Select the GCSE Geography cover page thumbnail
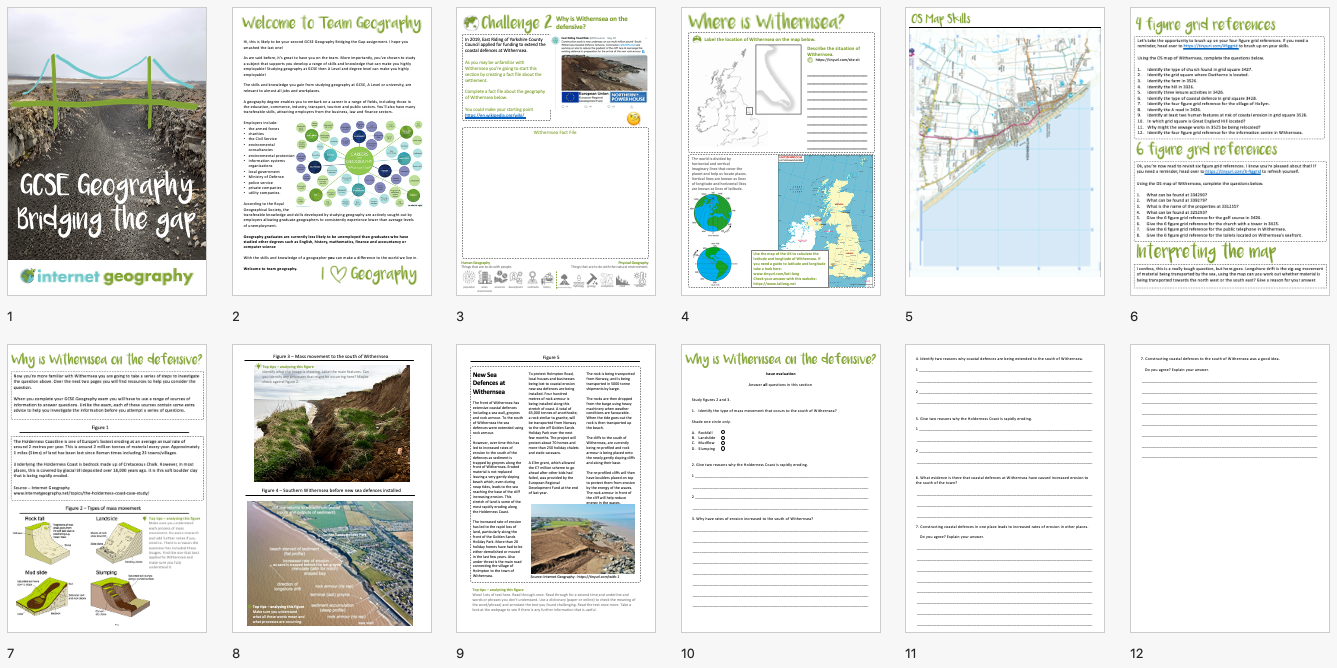The image size is (1337, 668). coord(107,152)
